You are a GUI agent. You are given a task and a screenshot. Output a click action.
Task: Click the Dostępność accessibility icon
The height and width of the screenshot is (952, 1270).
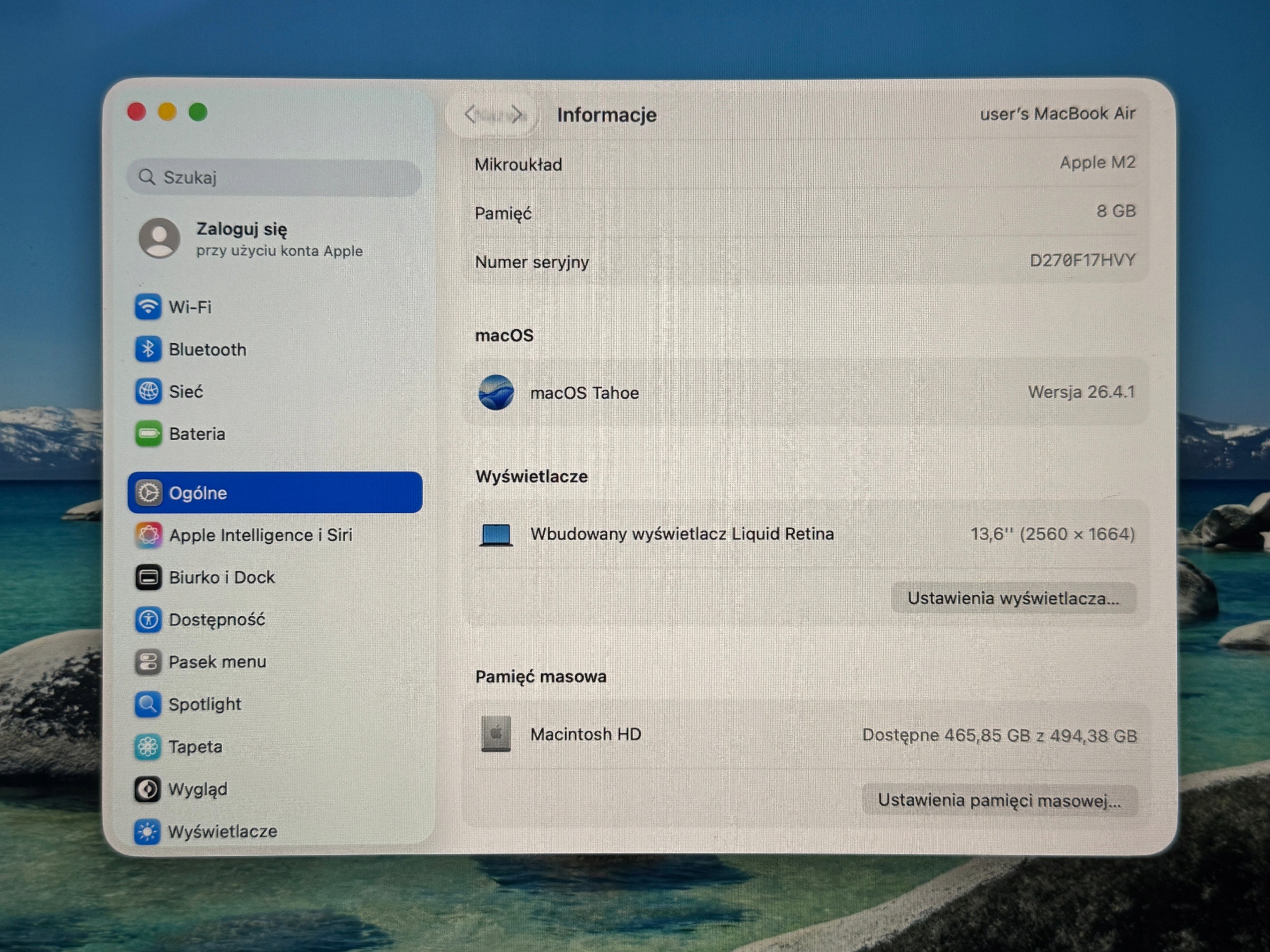[148, 620]
